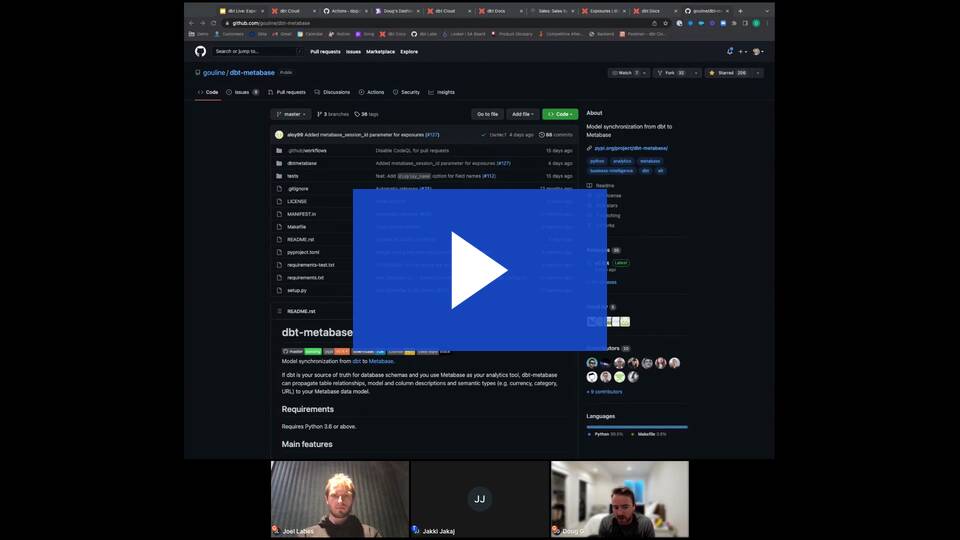Image resolution: width=960 pixels, height=540 pixels.
Task: Click the GitHub search or jump to field
Action: pyautogui.click(x=257, y=51)
